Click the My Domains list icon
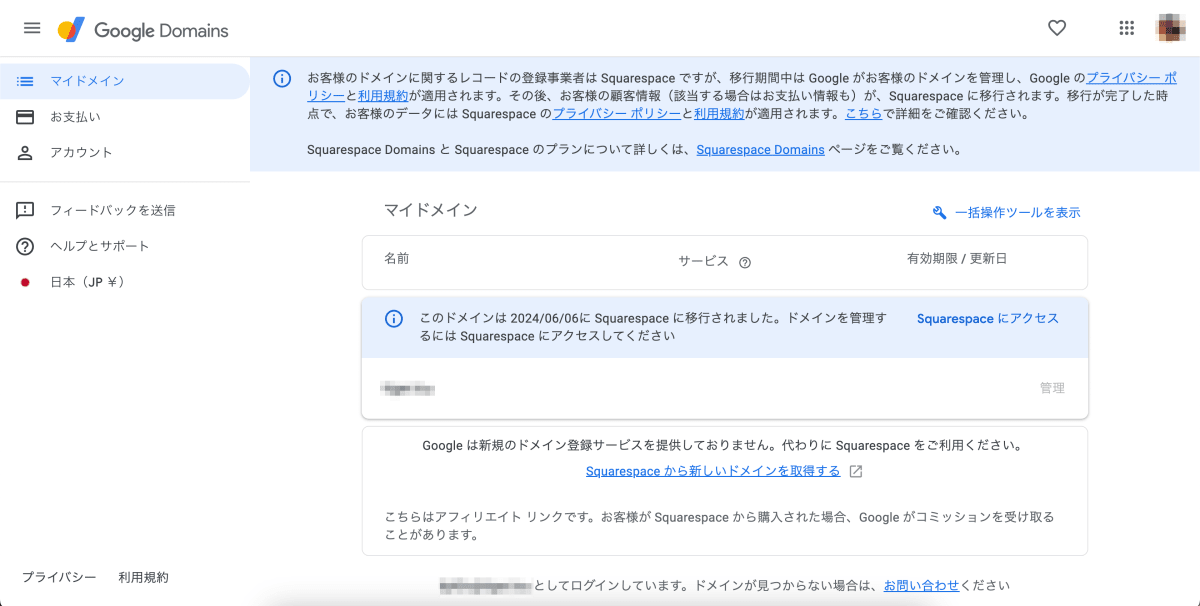Screen dimensions: 1200x606 [26, 81]
